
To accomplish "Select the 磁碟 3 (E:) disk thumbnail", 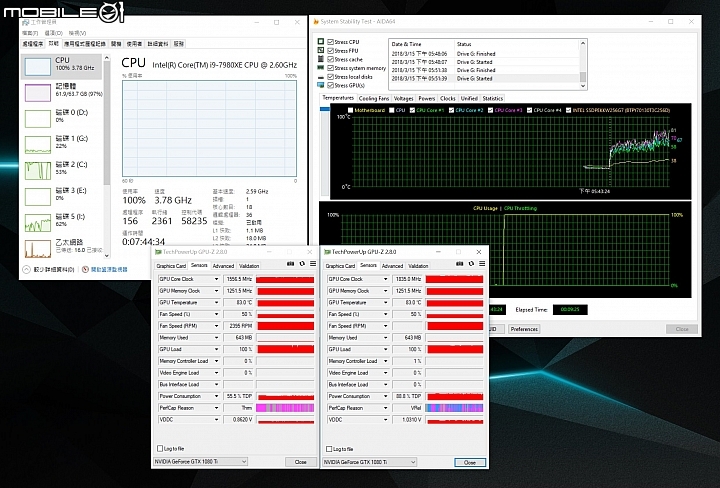I will [x=38, y=197].
